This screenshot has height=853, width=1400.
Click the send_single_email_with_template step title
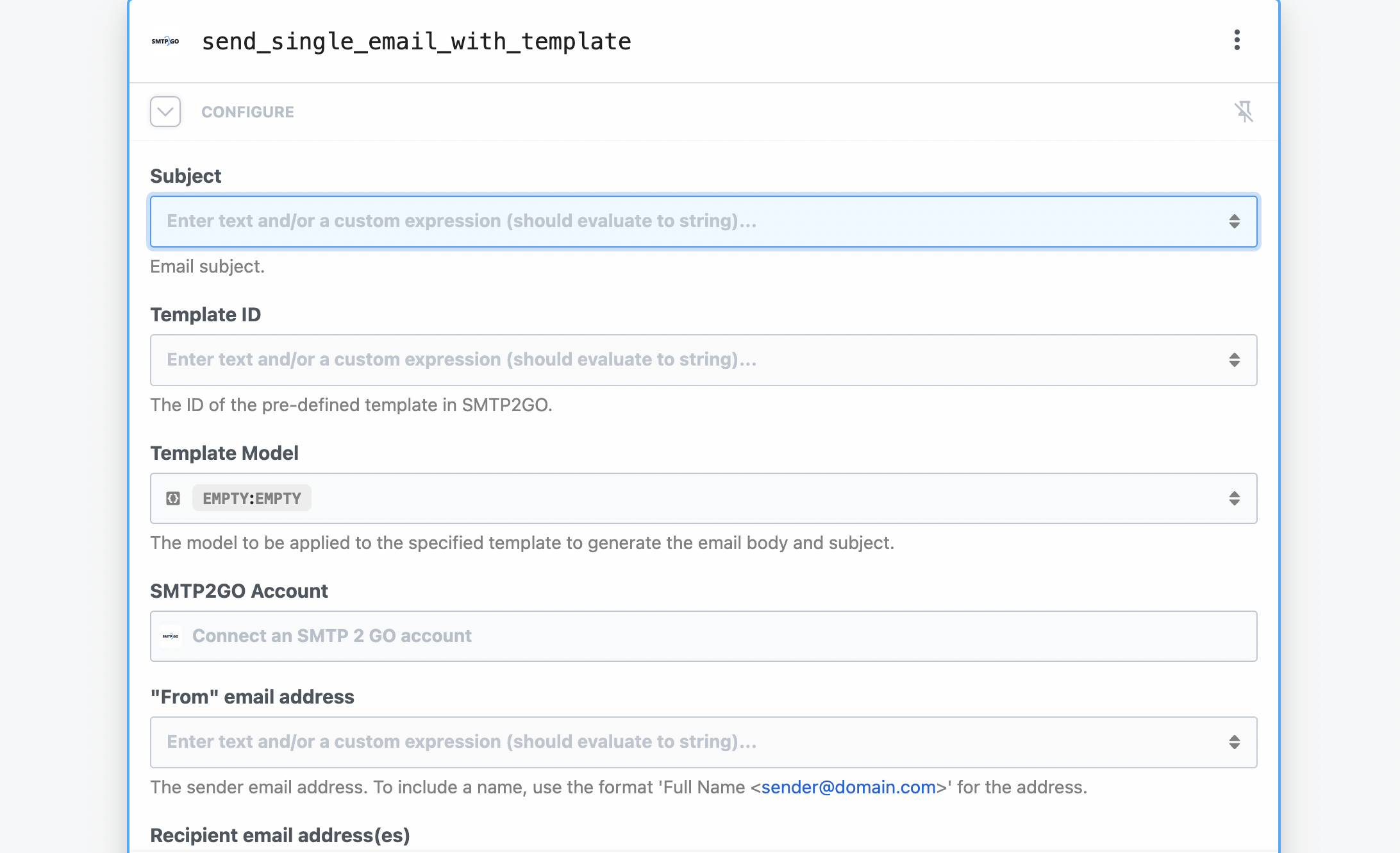416,41
